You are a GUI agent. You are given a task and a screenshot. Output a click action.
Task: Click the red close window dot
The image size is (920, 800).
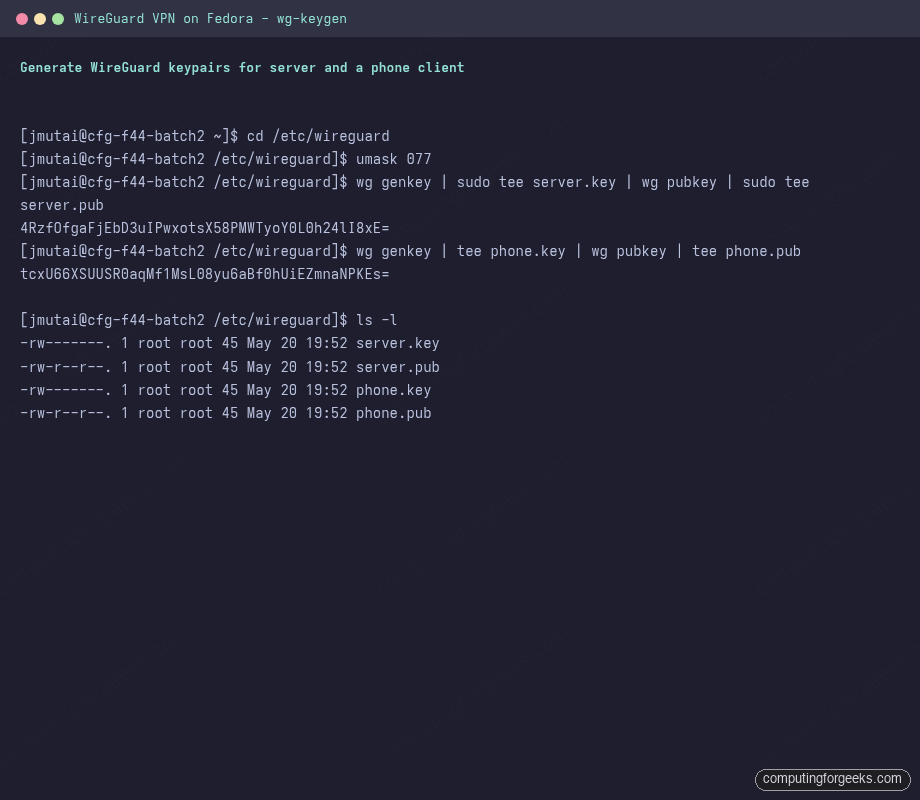click(22, 19)
